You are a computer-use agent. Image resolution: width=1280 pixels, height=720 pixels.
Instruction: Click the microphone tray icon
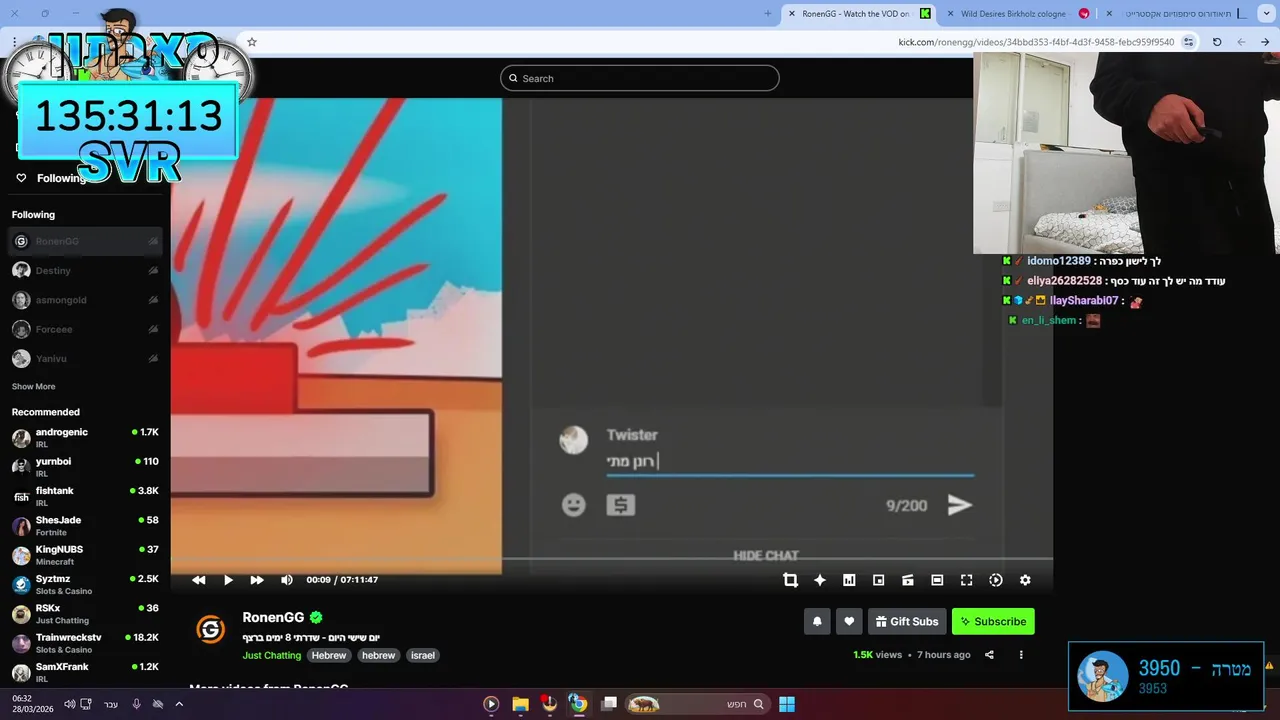(x=136, y=704)
